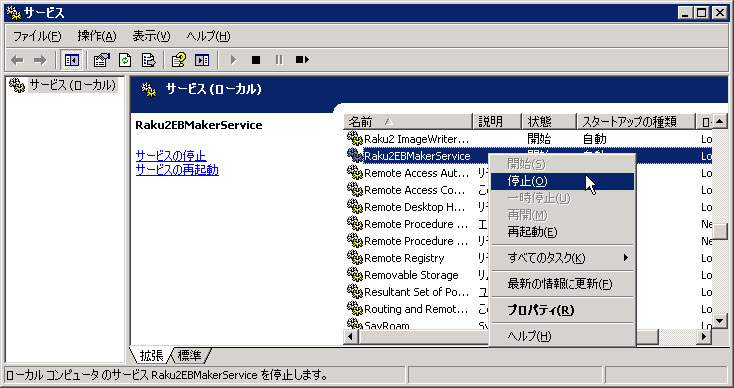This screenshot has width=734, height=388.
Task: Sort by スタートアップの種類 column header
Action: pyautogui.click(x=636, y=122)
